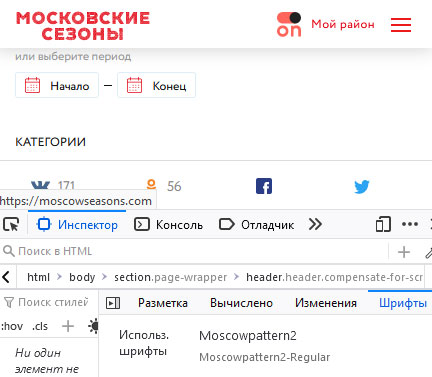Select html in the breadcrumbs

[38, 277]
